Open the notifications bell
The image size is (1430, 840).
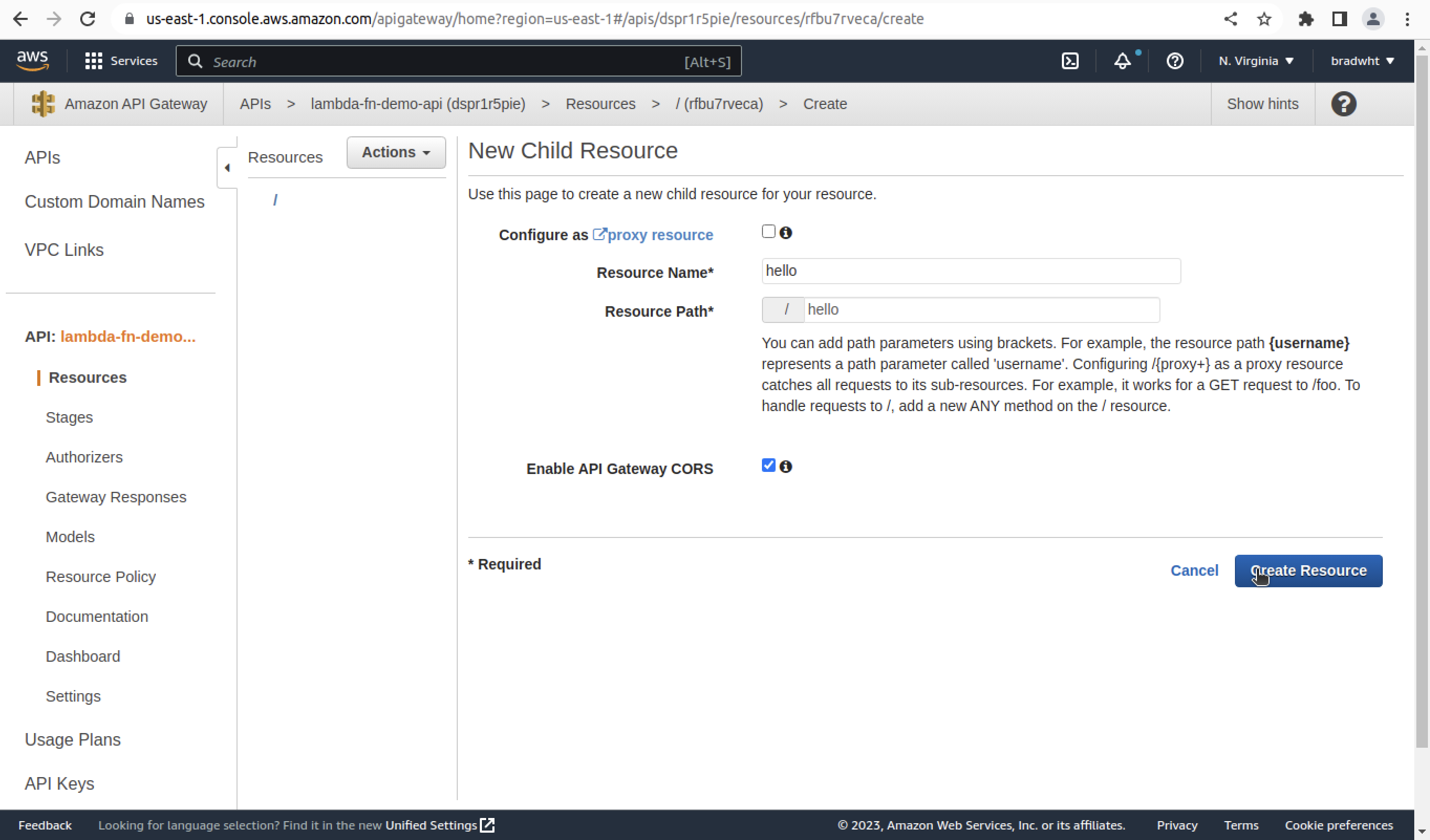coord(1122,61)
